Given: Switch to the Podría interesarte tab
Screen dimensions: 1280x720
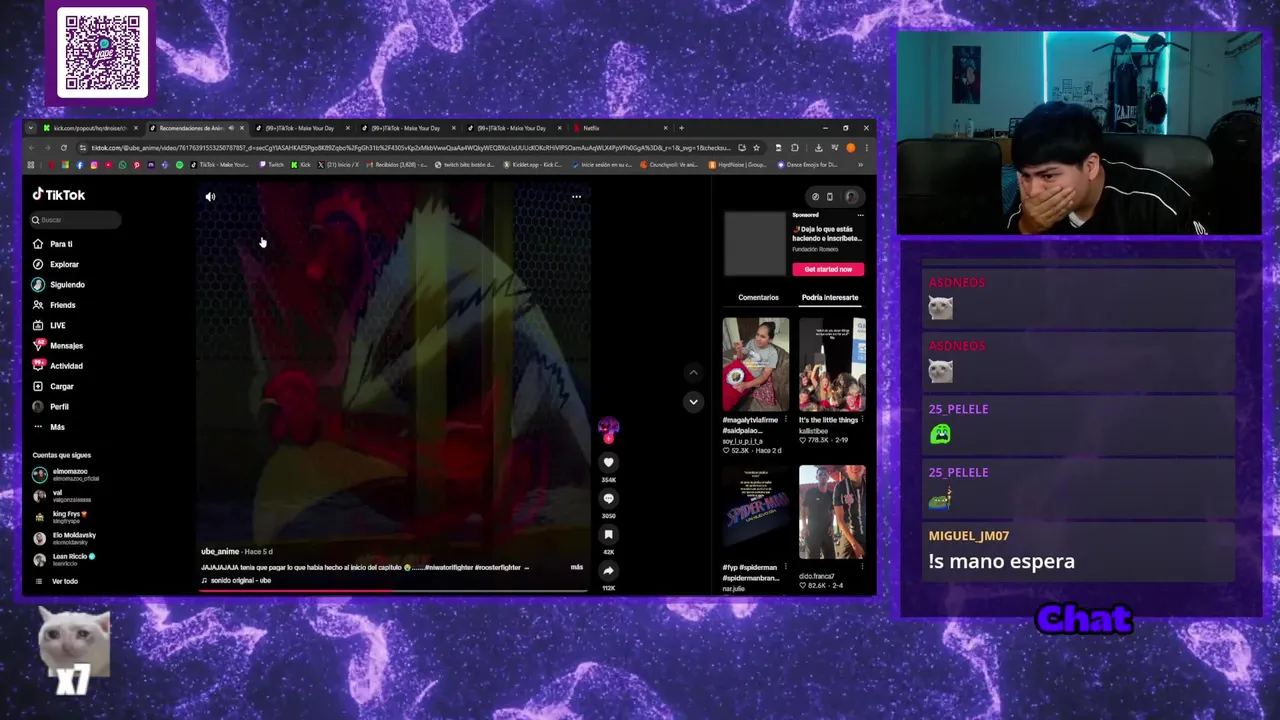Looking at the screenshot, I should coord(829,297).
